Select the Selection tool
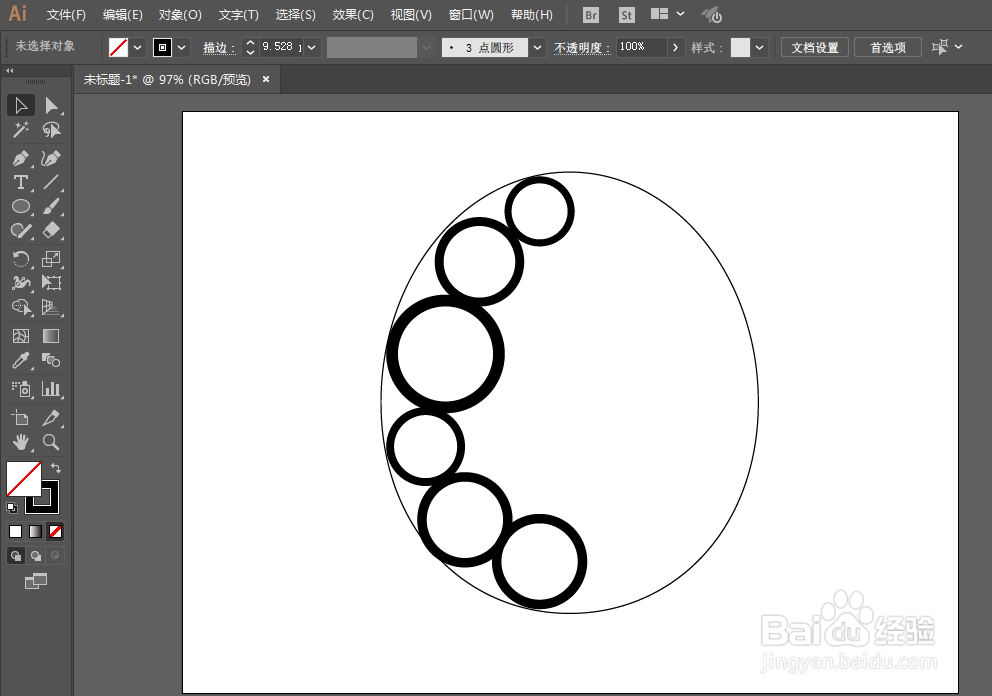Viewport: 992px width, 696px height. click(x=21, y=105)
